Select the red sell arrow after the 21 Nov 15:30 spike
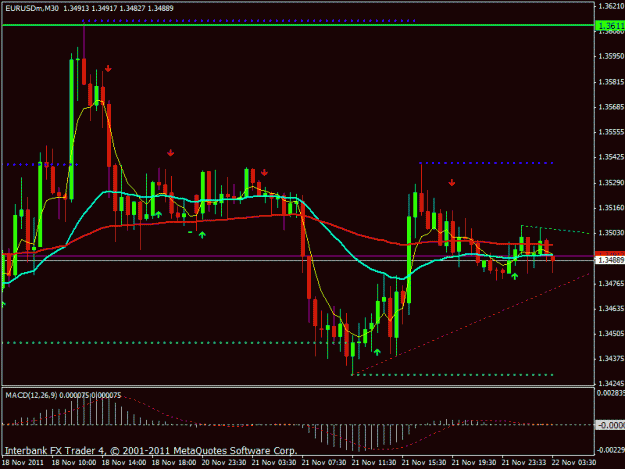This screenshot has width=625, height=469. tap(452, 182)
